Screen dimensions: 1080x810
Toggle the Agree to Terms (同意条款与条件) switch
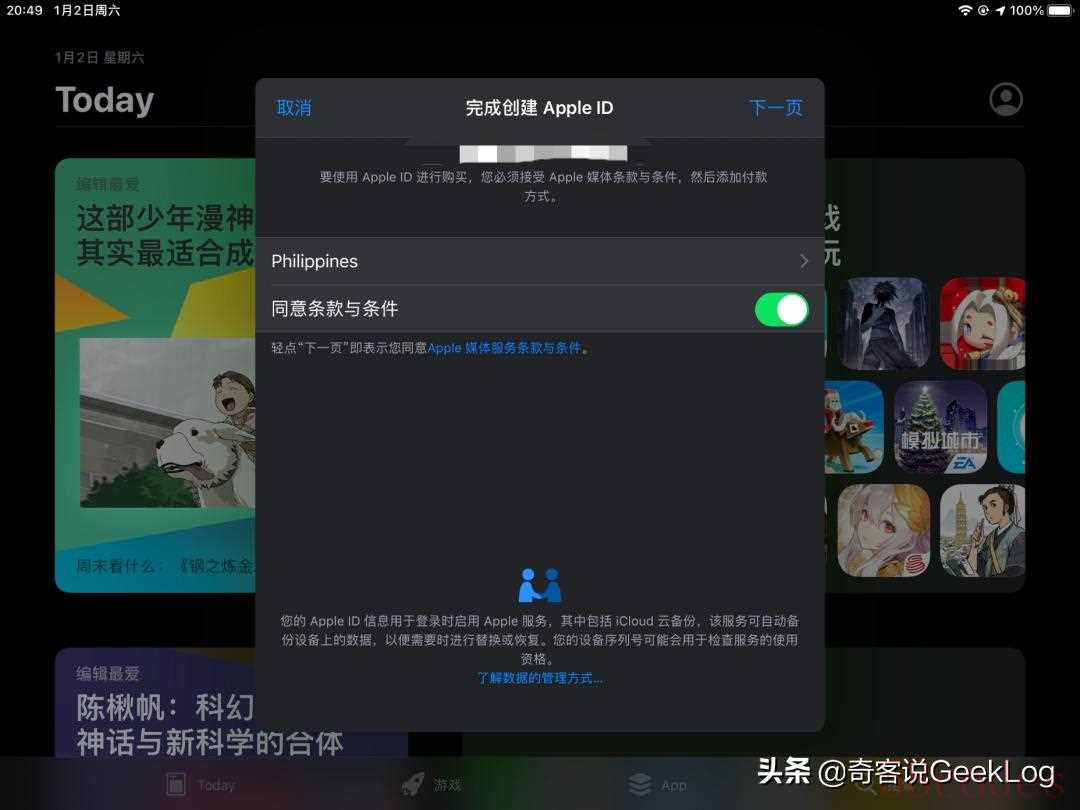click(x=781, y=309)
